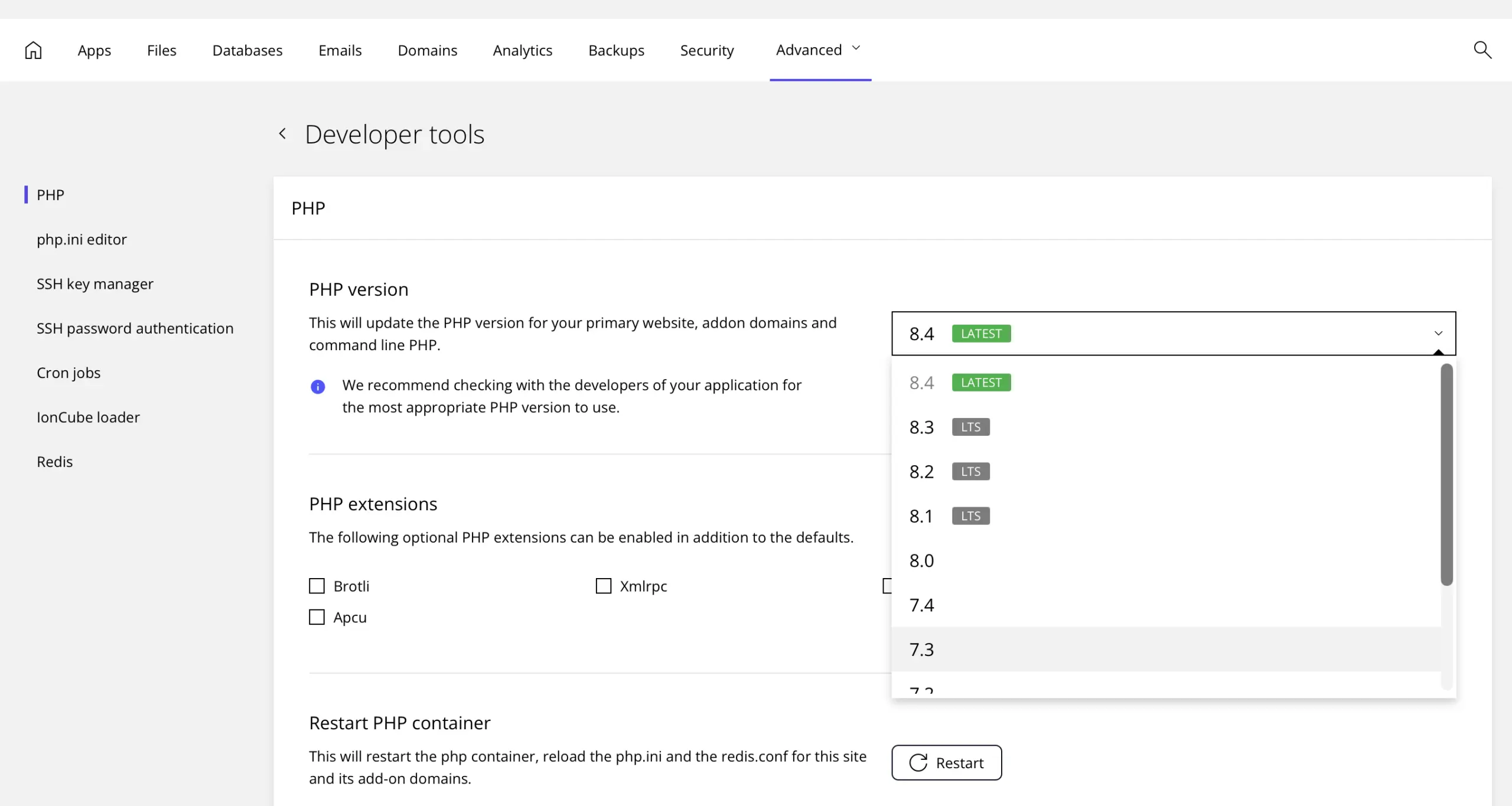Enable the Apcu extension checkbox
Screen dimensions: 1512x806
click(x=317, y=617)
